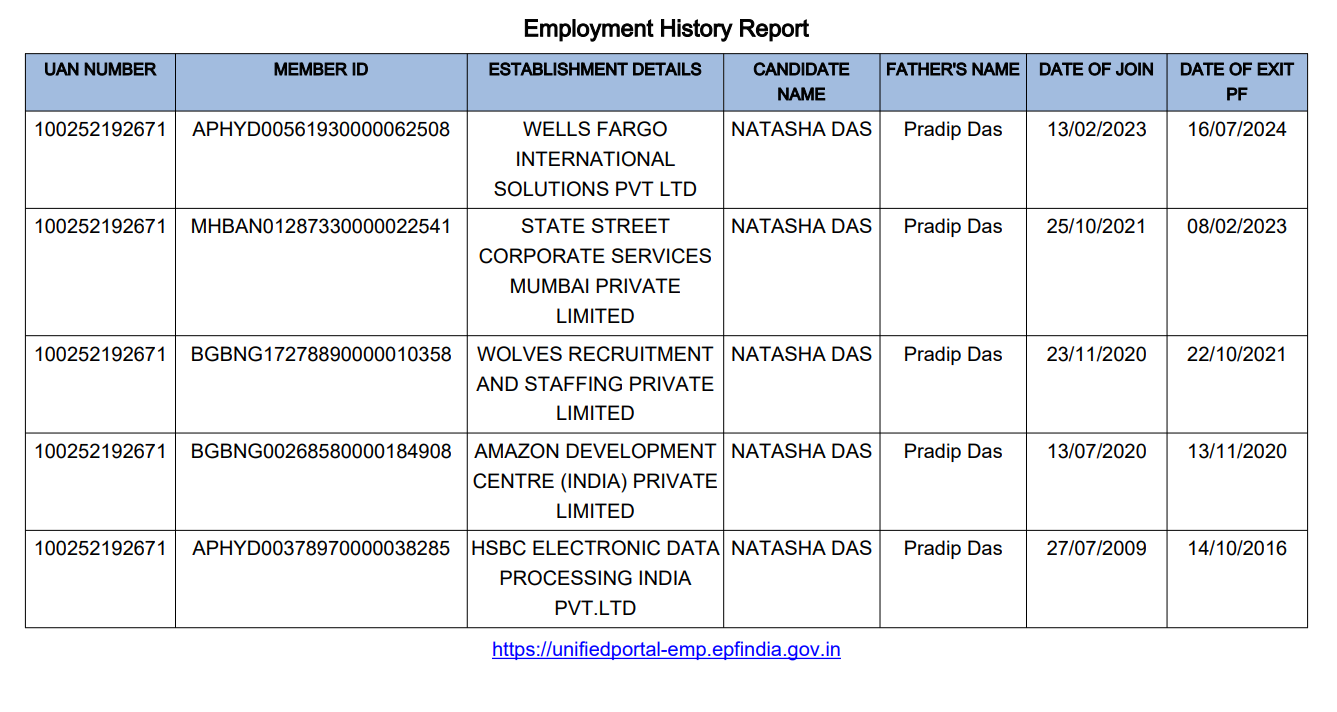The width and height of the screenshot is (1337, 712).
Task: Select the ESTABLISHMENT DETAILS column header
Action: (x=595, y=70)
